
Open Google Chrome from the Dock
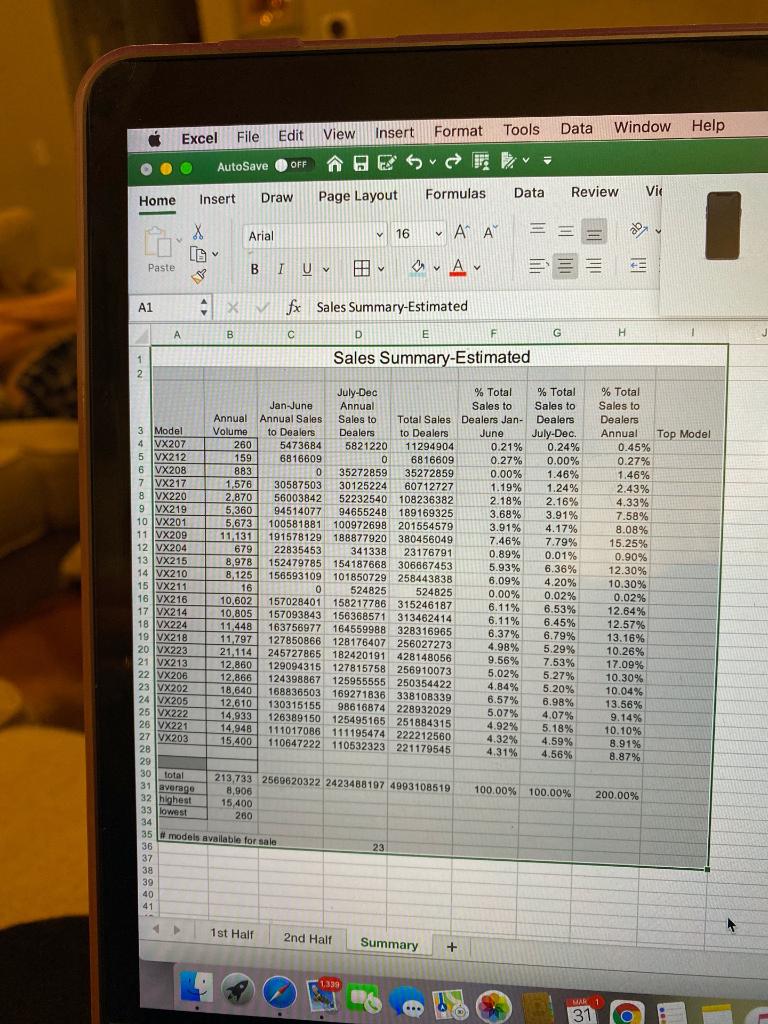pos(627,1015)
